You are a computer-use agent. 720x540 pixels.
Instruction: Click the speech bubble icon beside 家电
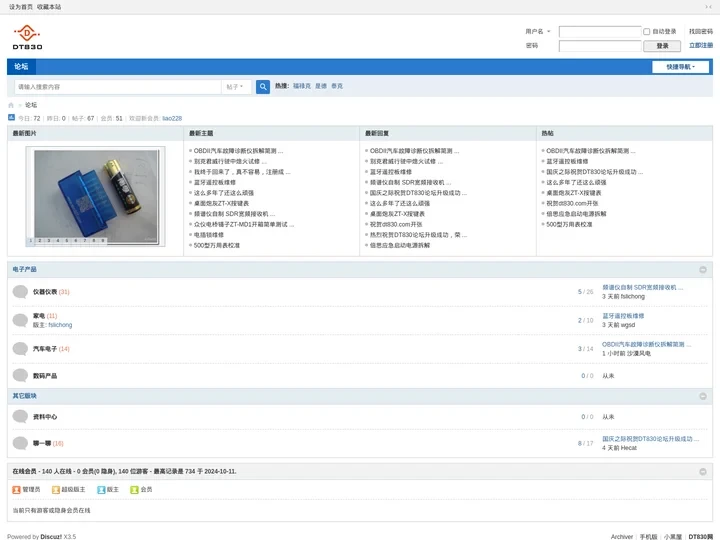[20, 320]
